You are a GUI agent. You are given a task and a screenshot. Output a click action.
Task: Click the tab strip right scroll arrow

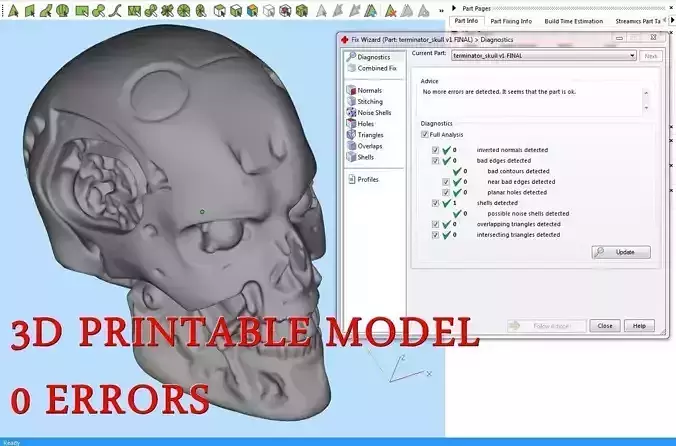tap(672, 20)
